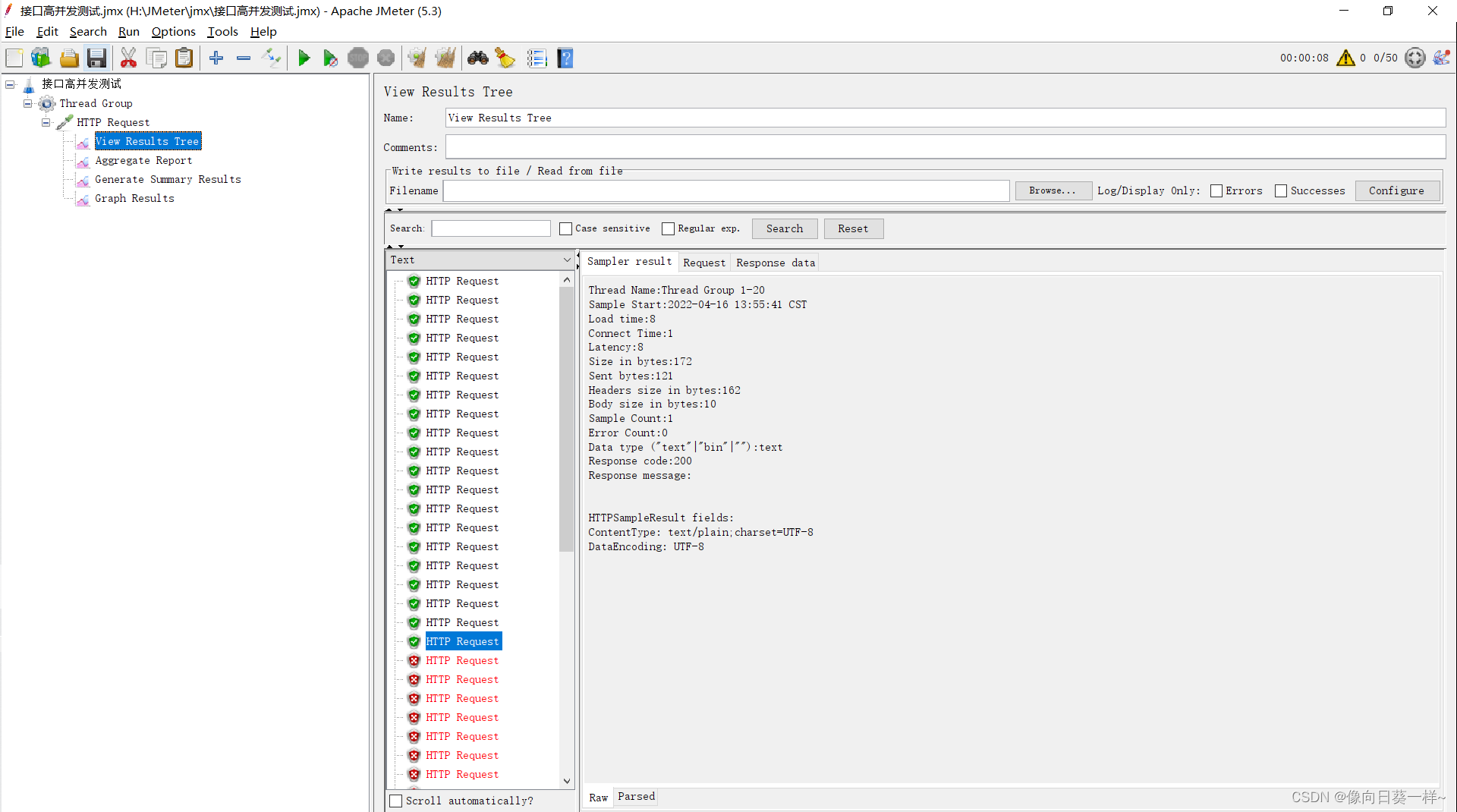
Task: Click the Stop test icon
Action: pyautogui.click(x=358, y=58)
